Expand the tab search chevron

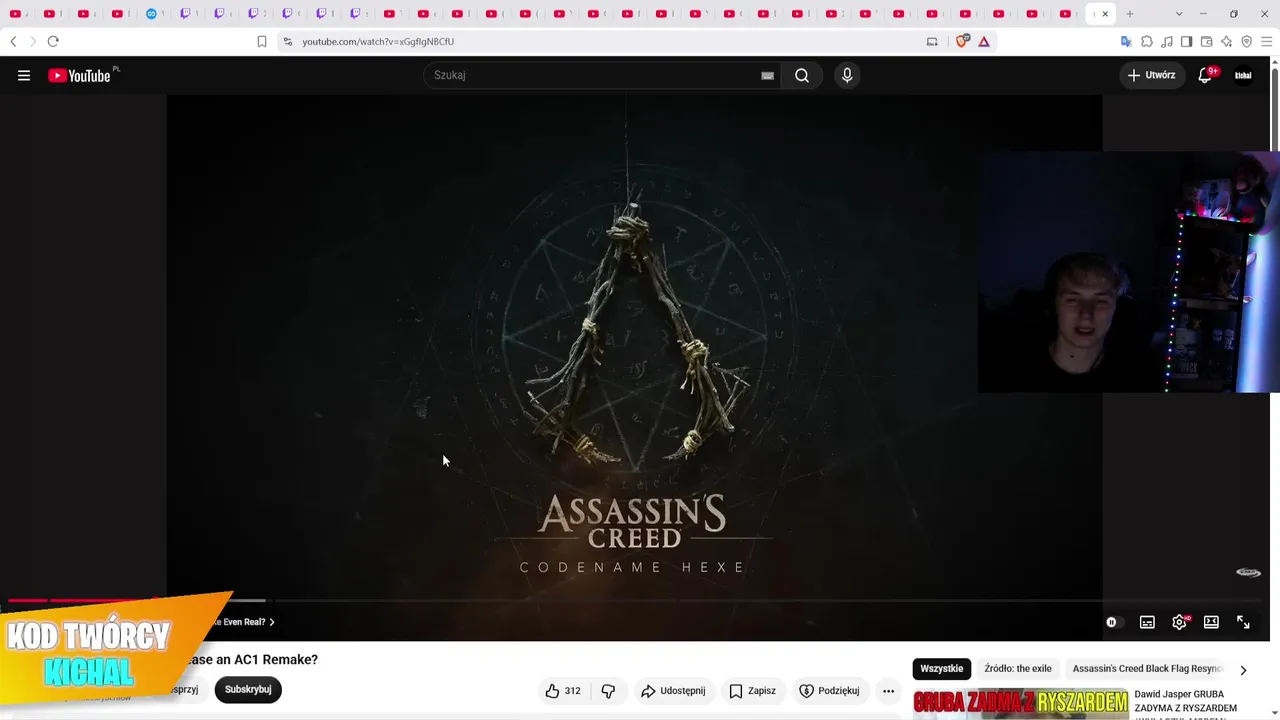pos(1179,14)
